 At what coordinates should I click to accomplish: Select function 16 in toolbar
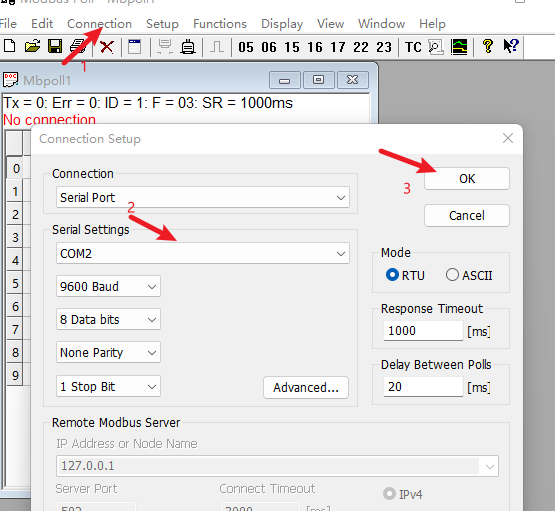315,47
